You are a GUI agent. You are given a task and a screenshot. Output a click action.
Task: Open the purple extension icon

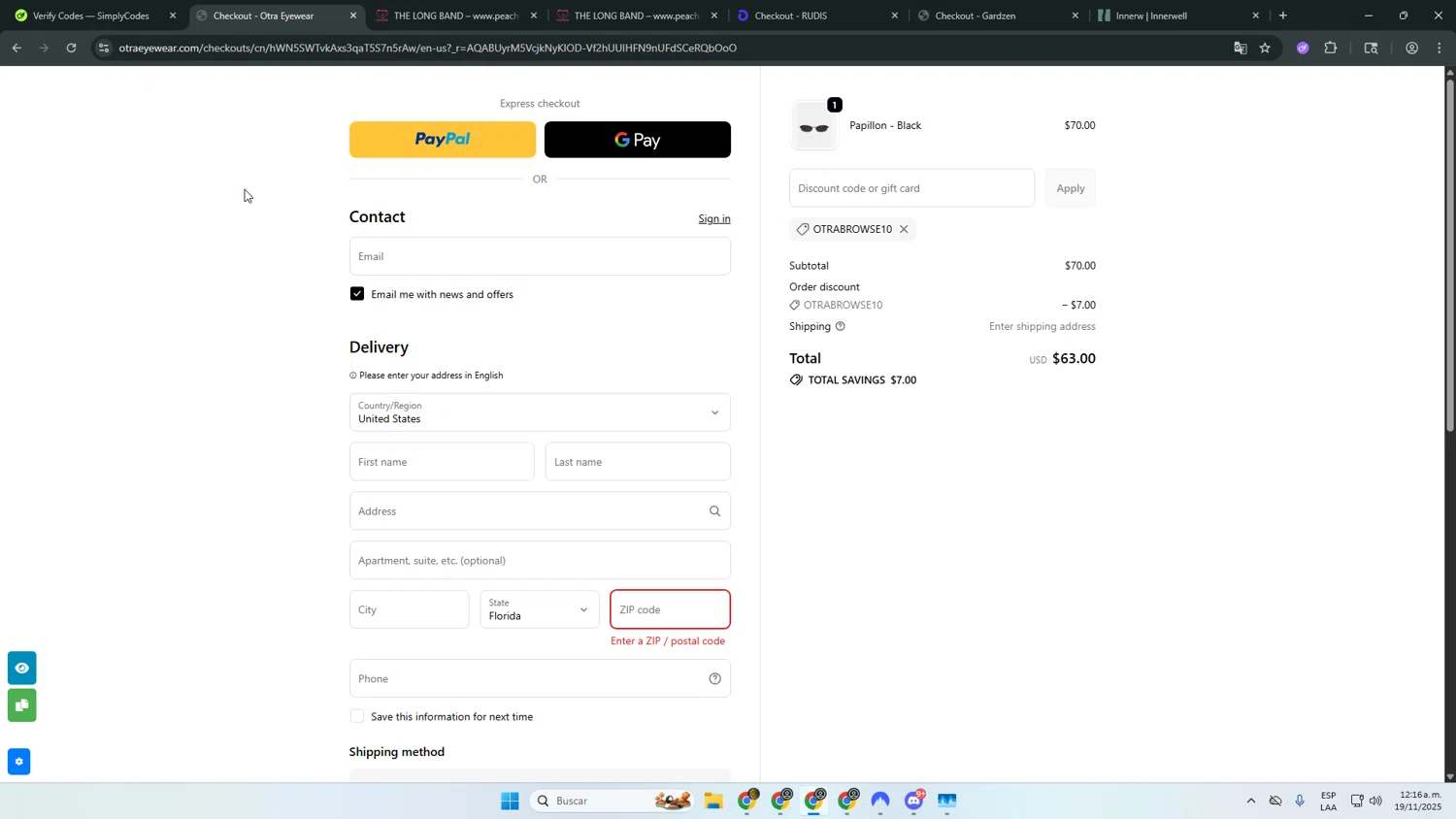(1303, 48)
